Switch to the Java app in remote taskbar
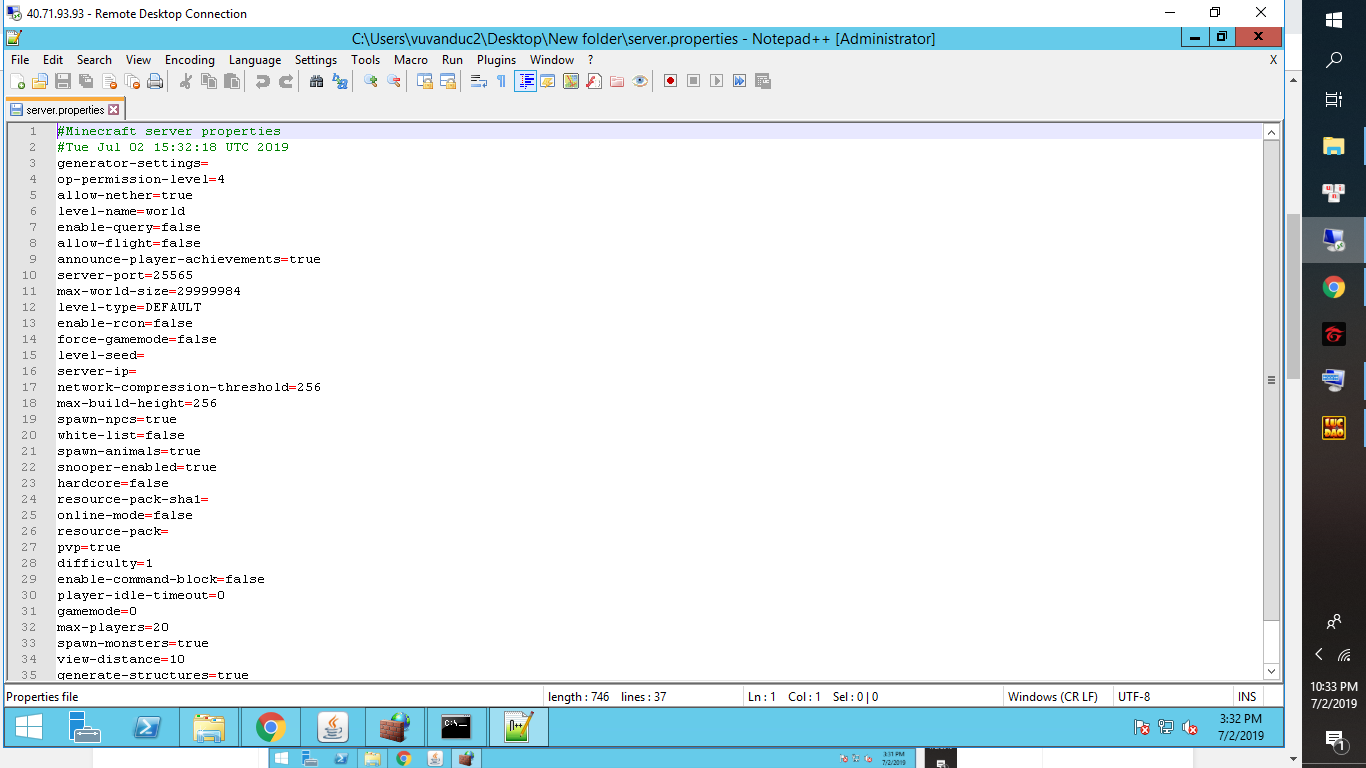Image resolution: width=1366 pixels, height=768 pixels. 333,727
